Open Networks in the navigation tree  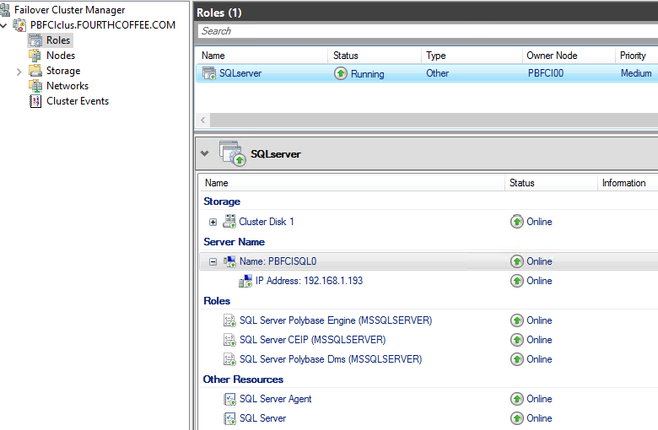coord(68,86)
